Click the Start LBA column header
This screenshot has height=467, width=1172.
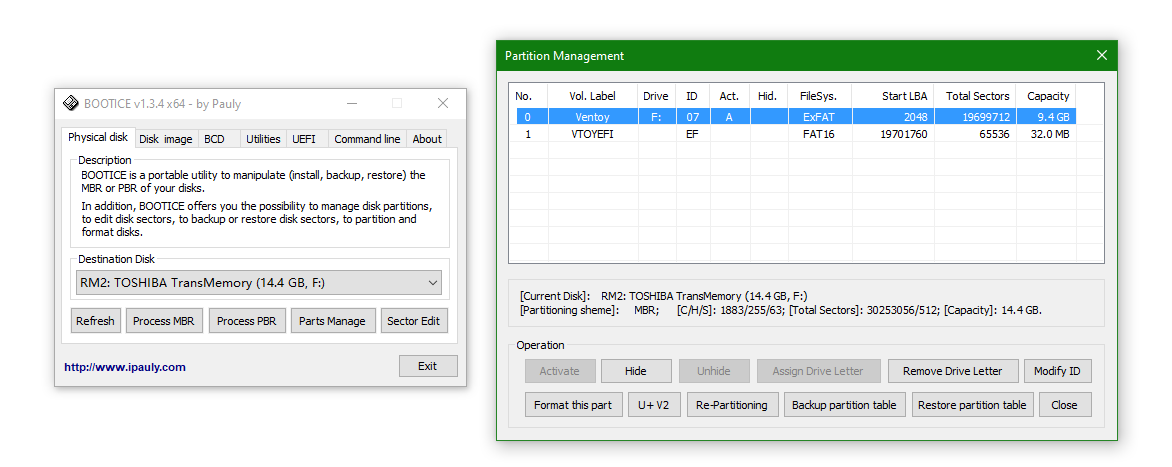pyautogui.click(x=893, y=96)
